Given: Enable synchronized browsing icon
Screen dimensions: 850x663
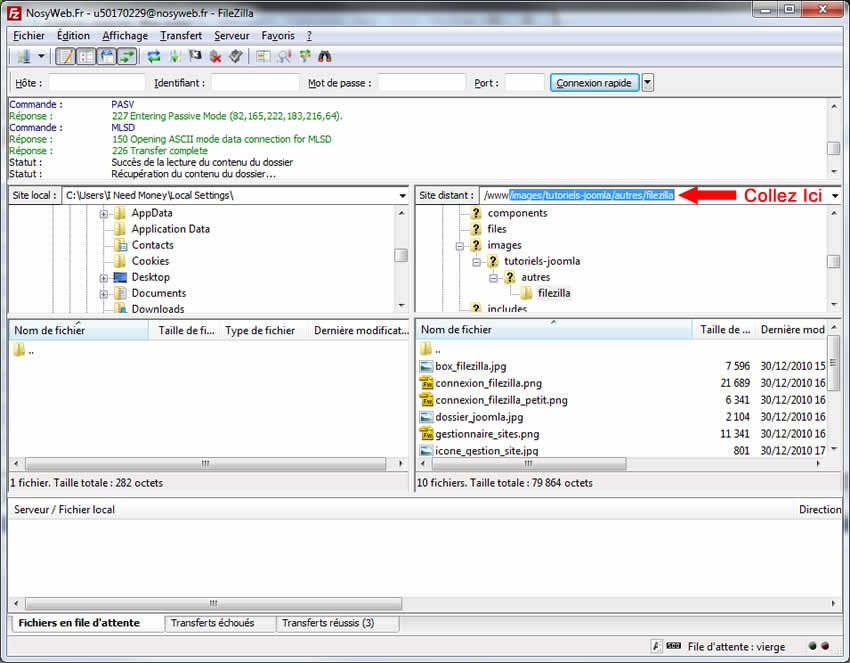Looking at the screenshot, I should pos(305,56).
